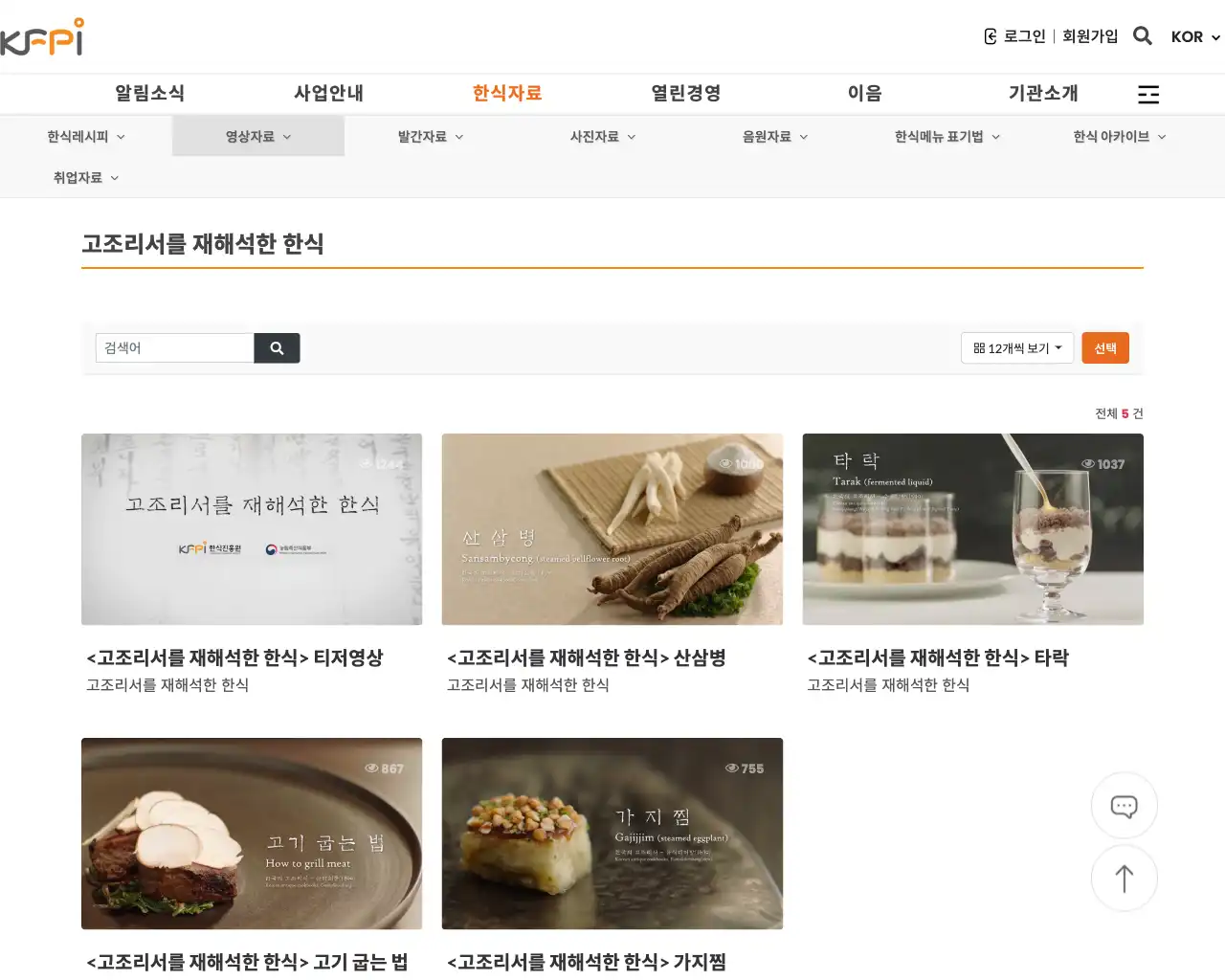Open the 열린경영 menu

[685, 93]
